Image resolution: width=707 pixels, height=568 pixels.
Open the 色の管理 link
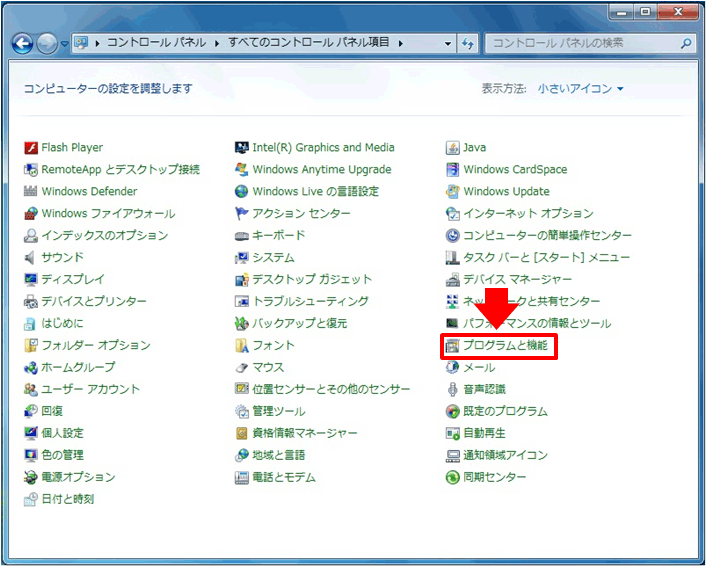coord(62,455)
